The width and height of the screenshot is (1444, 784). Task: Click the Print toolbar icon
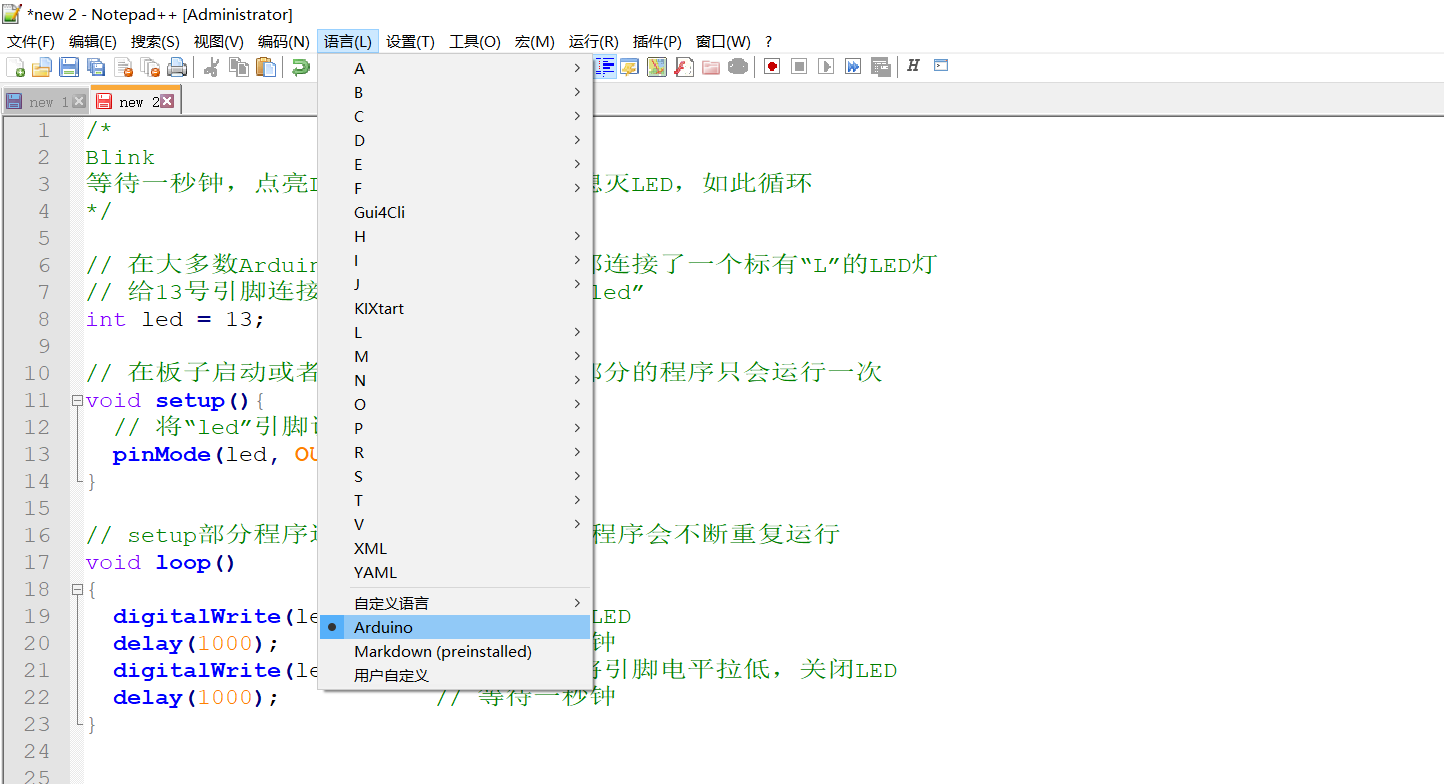(x=177, y=67)
